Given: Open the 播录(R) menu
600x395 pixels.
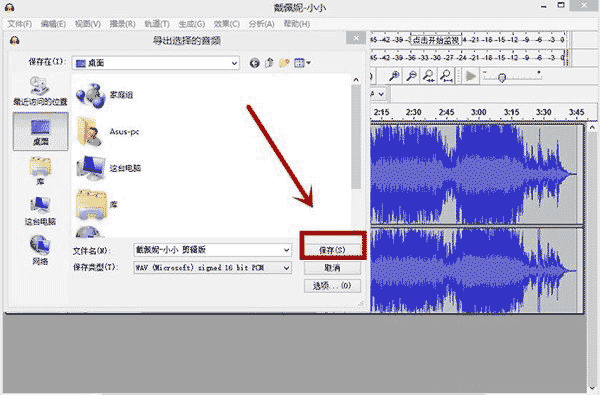Looking at the screenshot, I should (x=122, y=24).
